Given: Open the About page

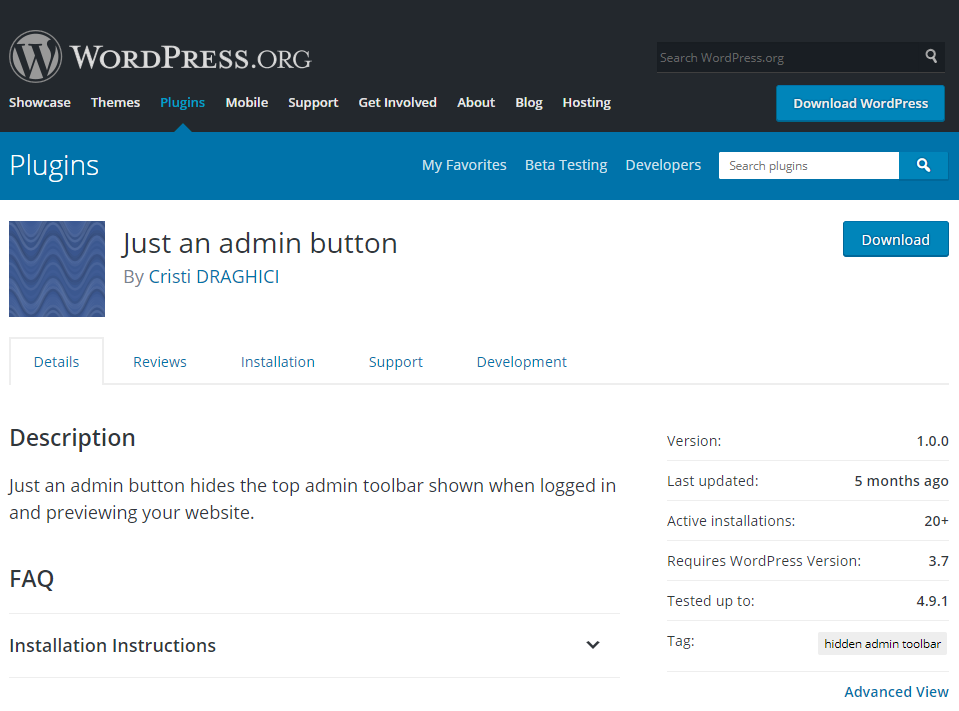Looking at the screenshot, I should pos(476,103).
